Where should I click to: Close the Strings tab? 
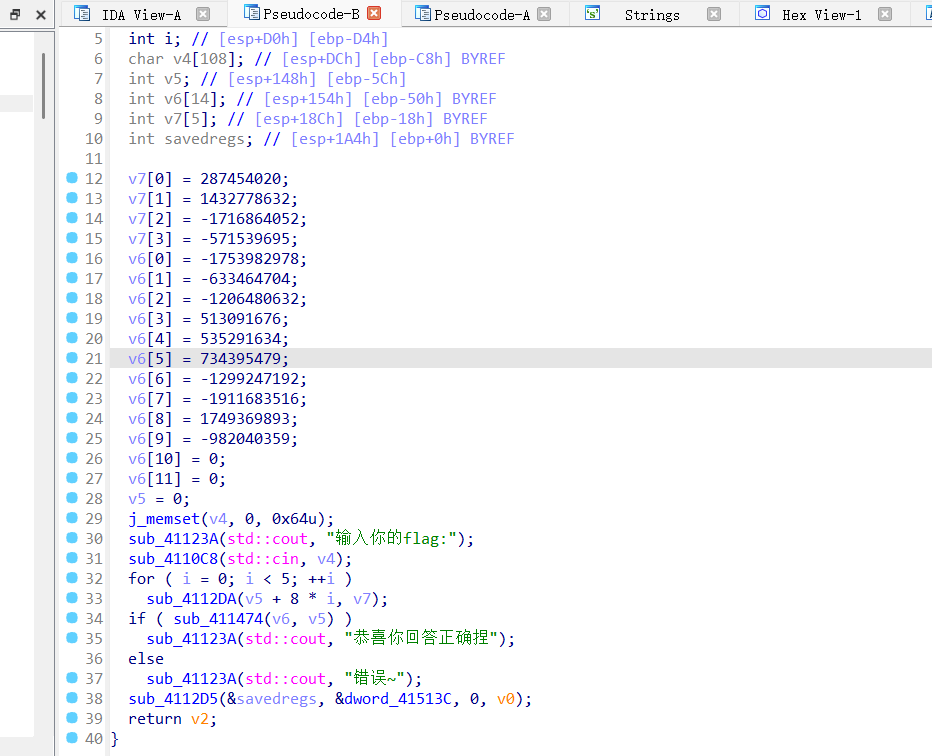tap(714, 14)
